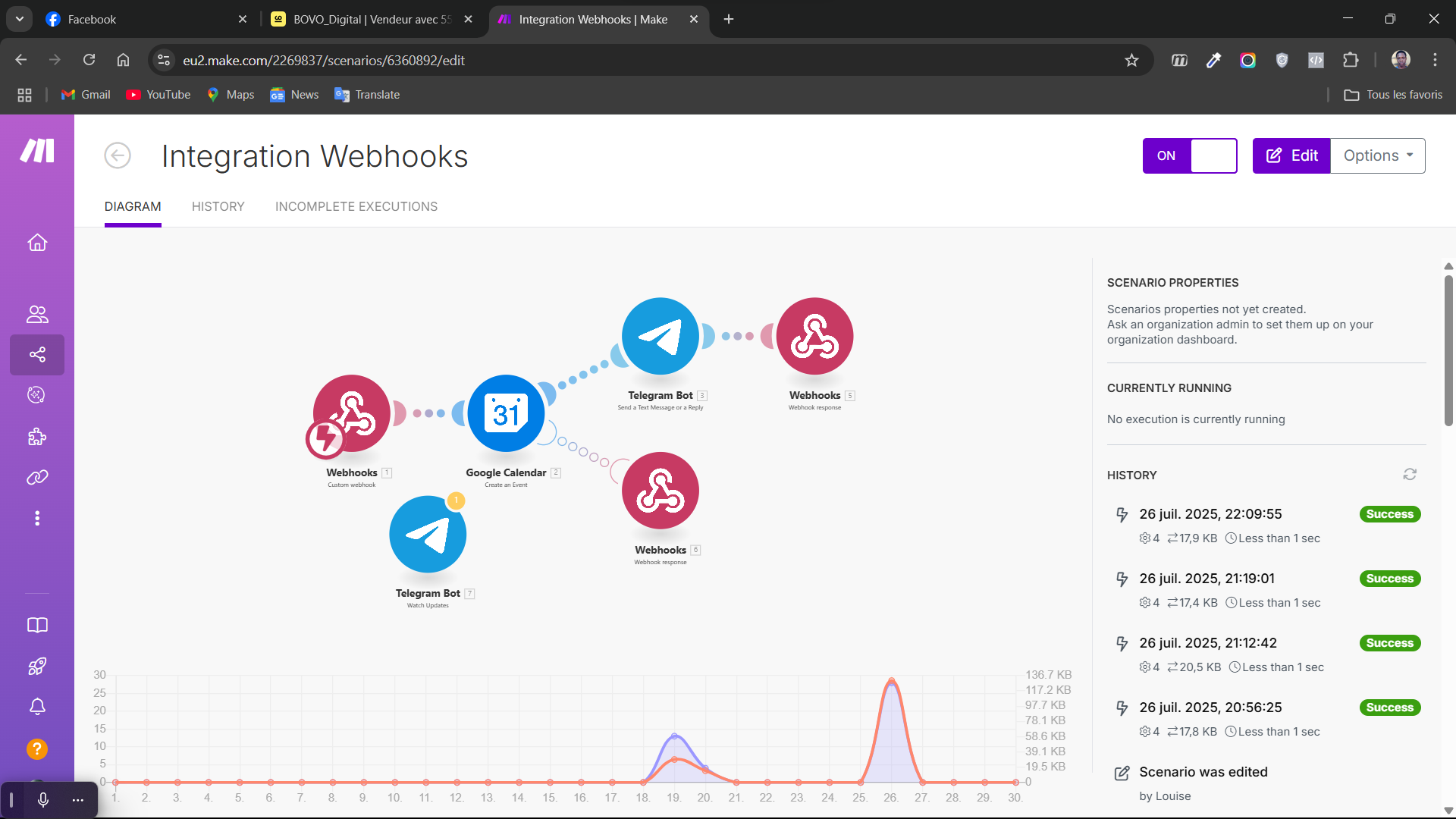Click the Team people icon in sidebar
1456x819 pixels.
pos(36,314)
